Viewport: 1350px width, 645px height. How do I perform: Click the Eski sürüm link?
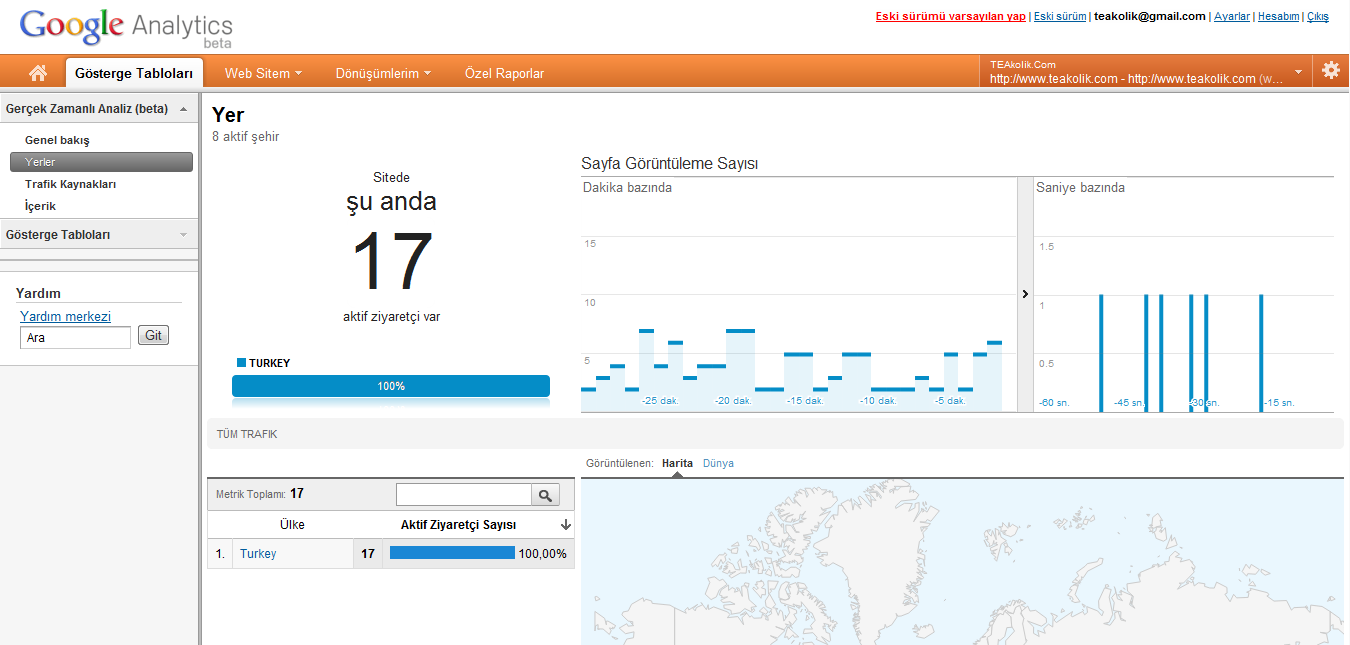tap(1060, 16)
